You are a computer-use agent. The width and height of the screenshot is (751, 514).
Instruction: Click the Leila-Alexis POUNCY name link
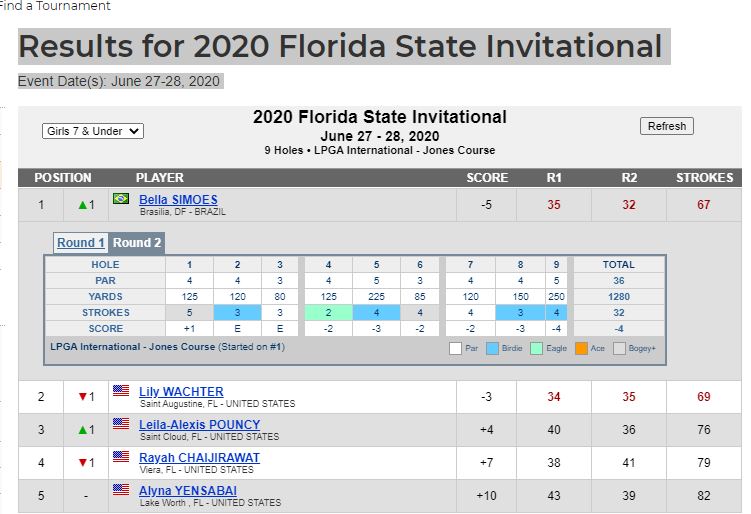point(199,425)
